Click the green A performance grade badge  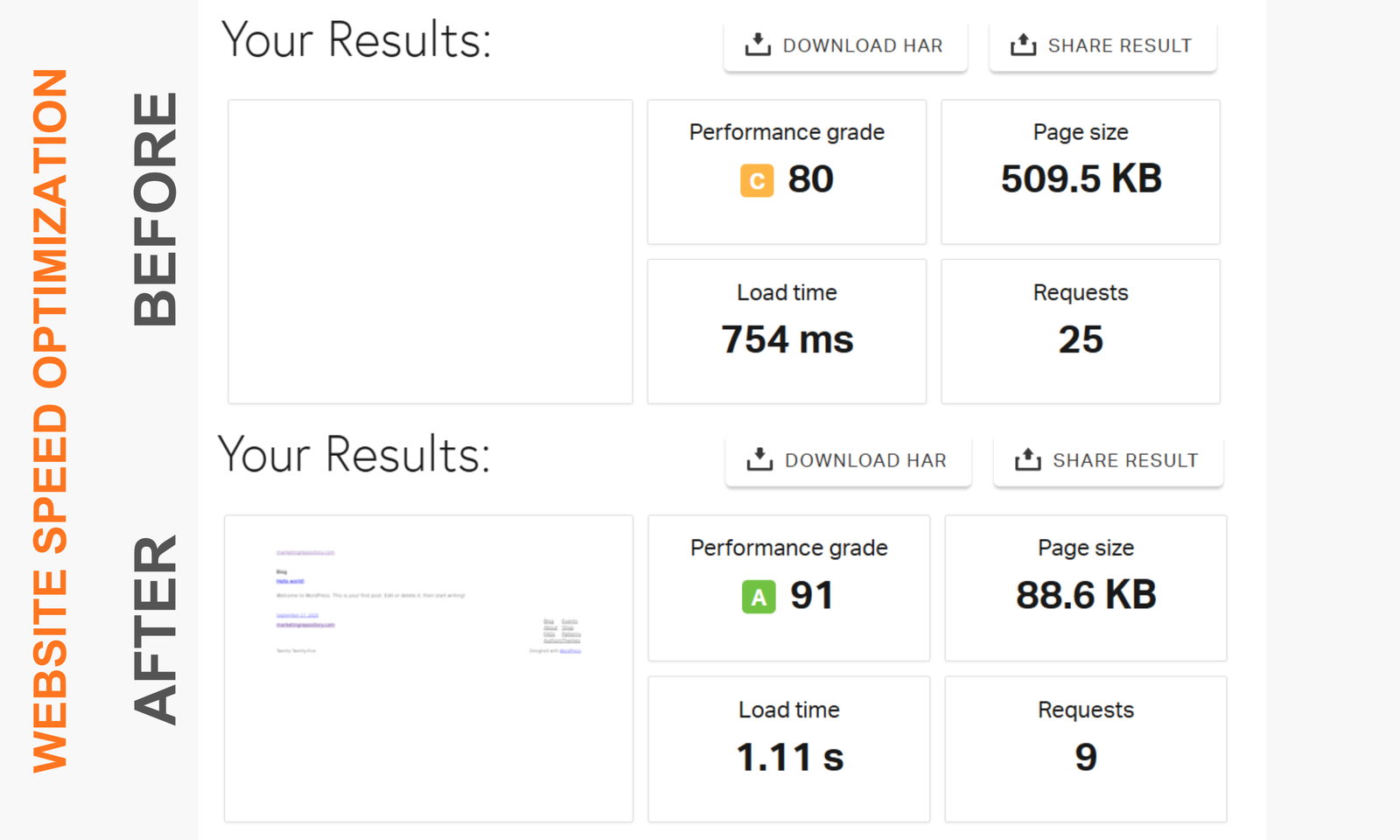click(x=759, y=596)
